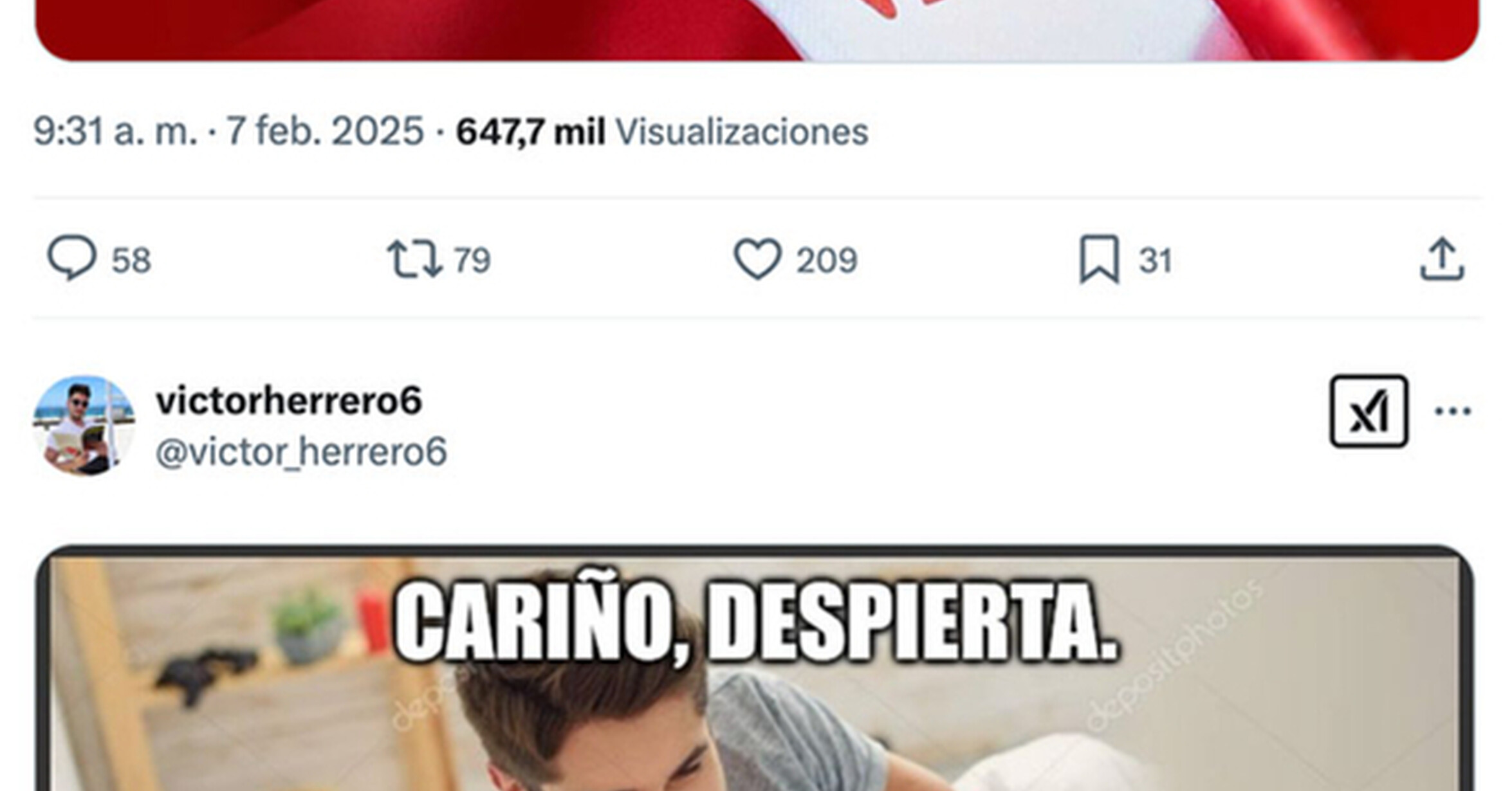Open the @victor_herrero6 handle link
Image resolution: width=1512 pixels, height=791 pixels.
point(301,451)
